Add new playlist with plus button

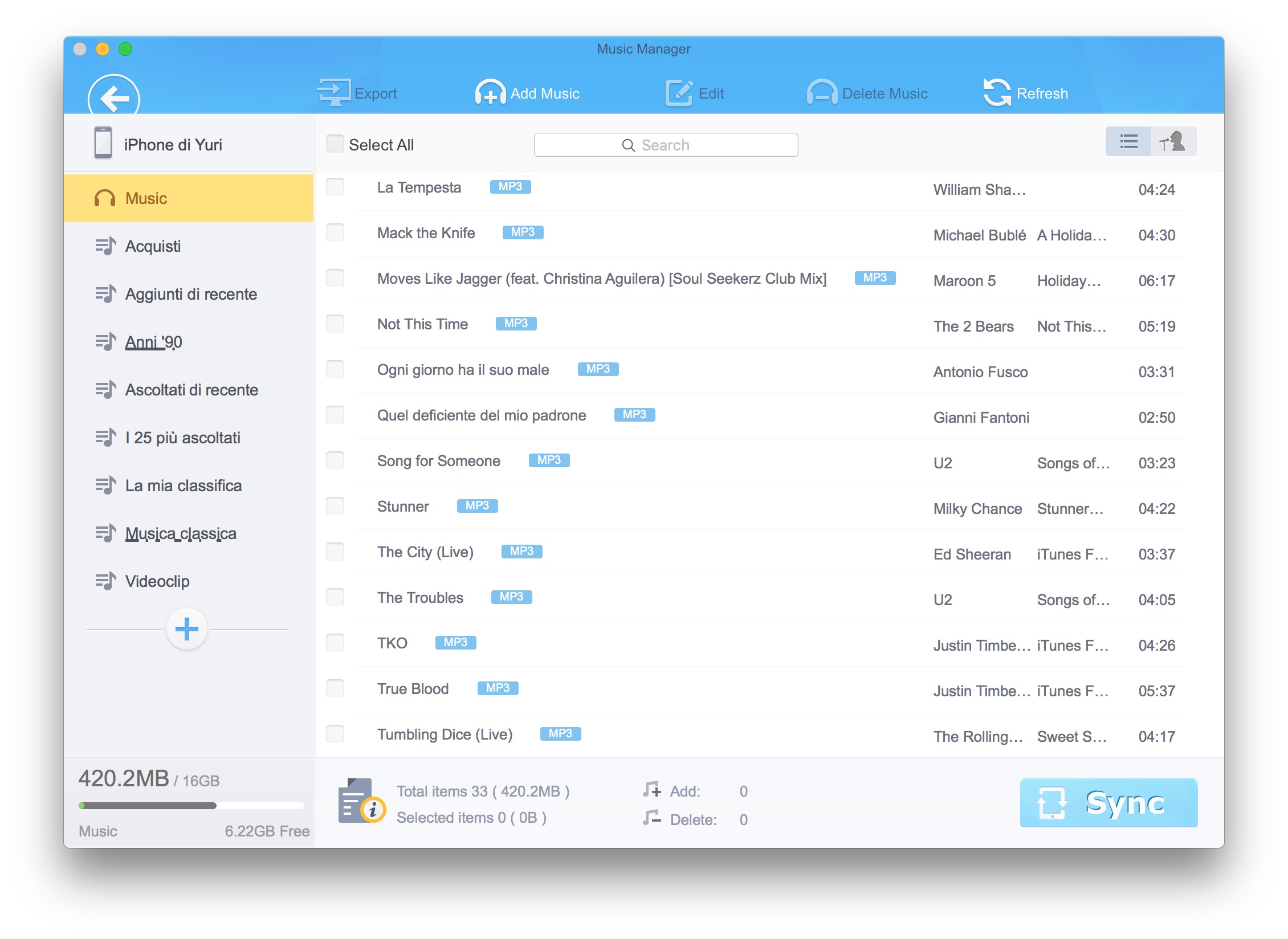coord(186,629)
